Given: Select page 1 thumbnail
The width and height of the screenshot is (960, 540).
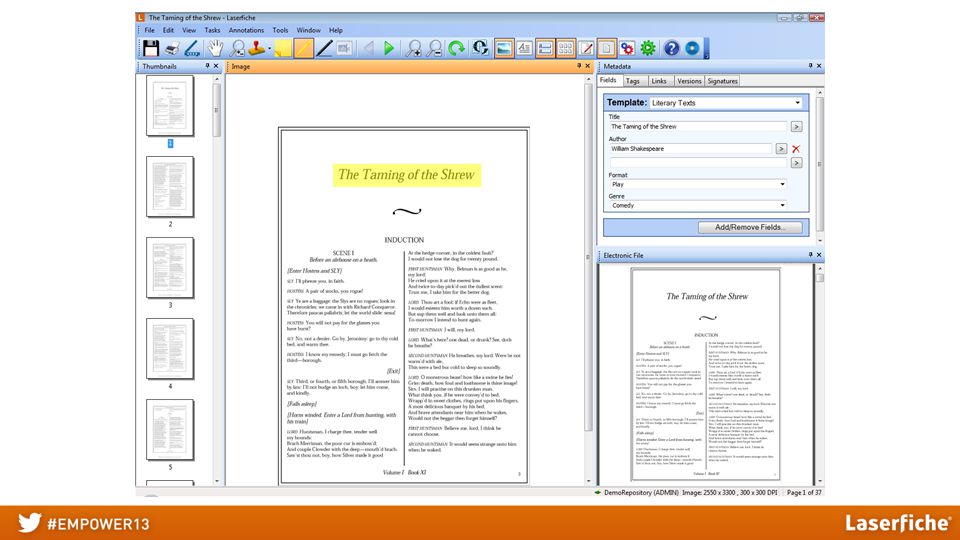Looking at the screenshot, I should [x=170, y=106].
